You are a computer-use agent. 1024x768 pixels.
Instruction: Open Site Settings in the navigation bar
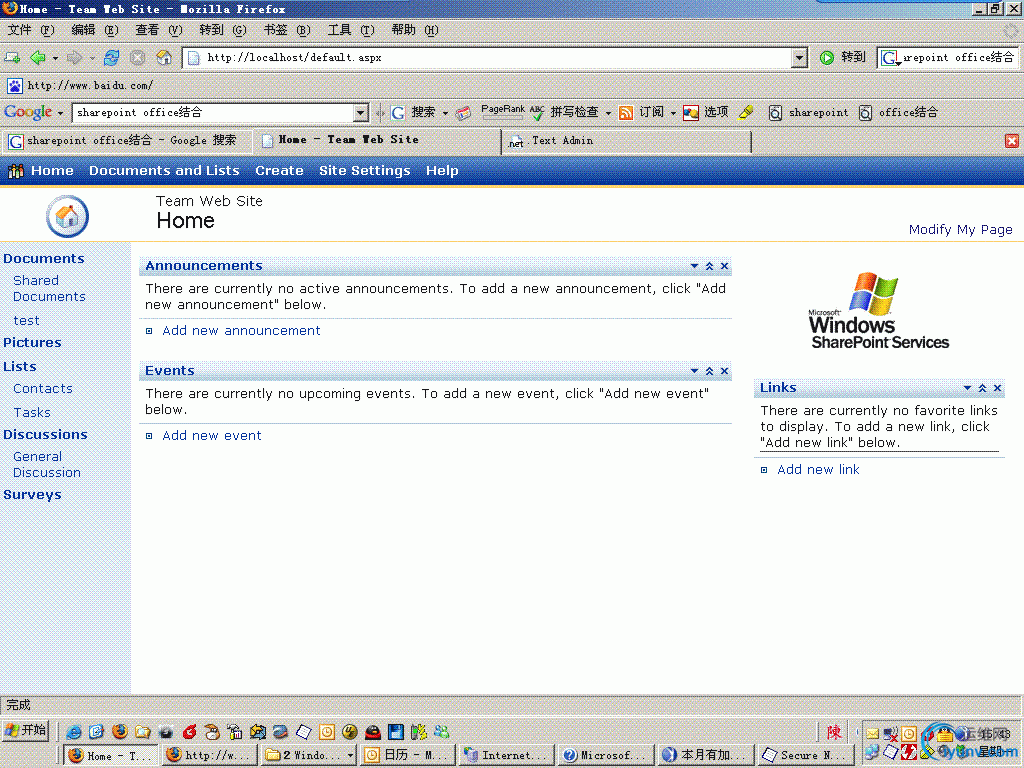364,170
